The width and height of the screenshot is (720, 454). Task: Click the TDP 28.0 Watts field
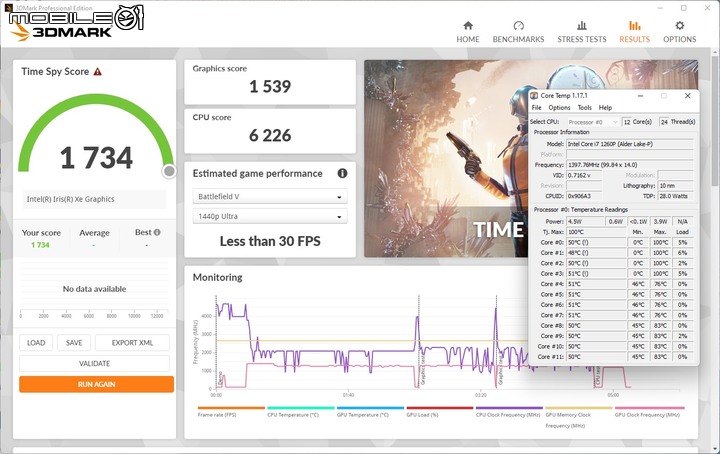(x=675, y=196)
